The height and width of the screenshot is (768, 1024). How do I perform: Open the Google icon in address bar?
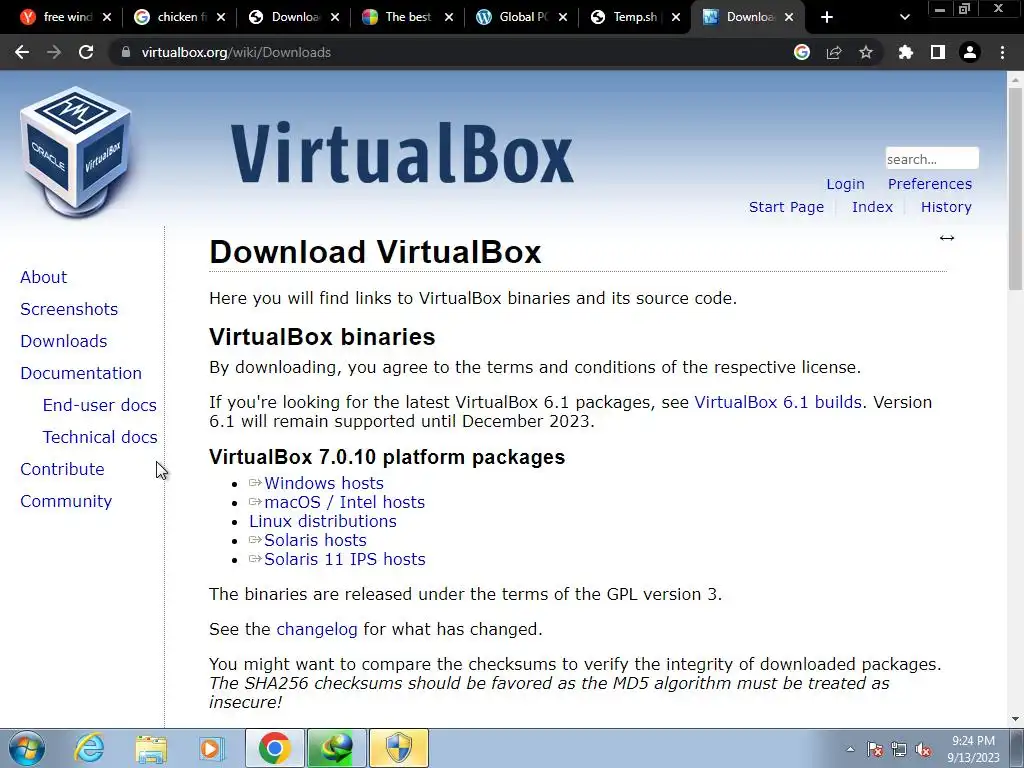(x=802, y=52)
